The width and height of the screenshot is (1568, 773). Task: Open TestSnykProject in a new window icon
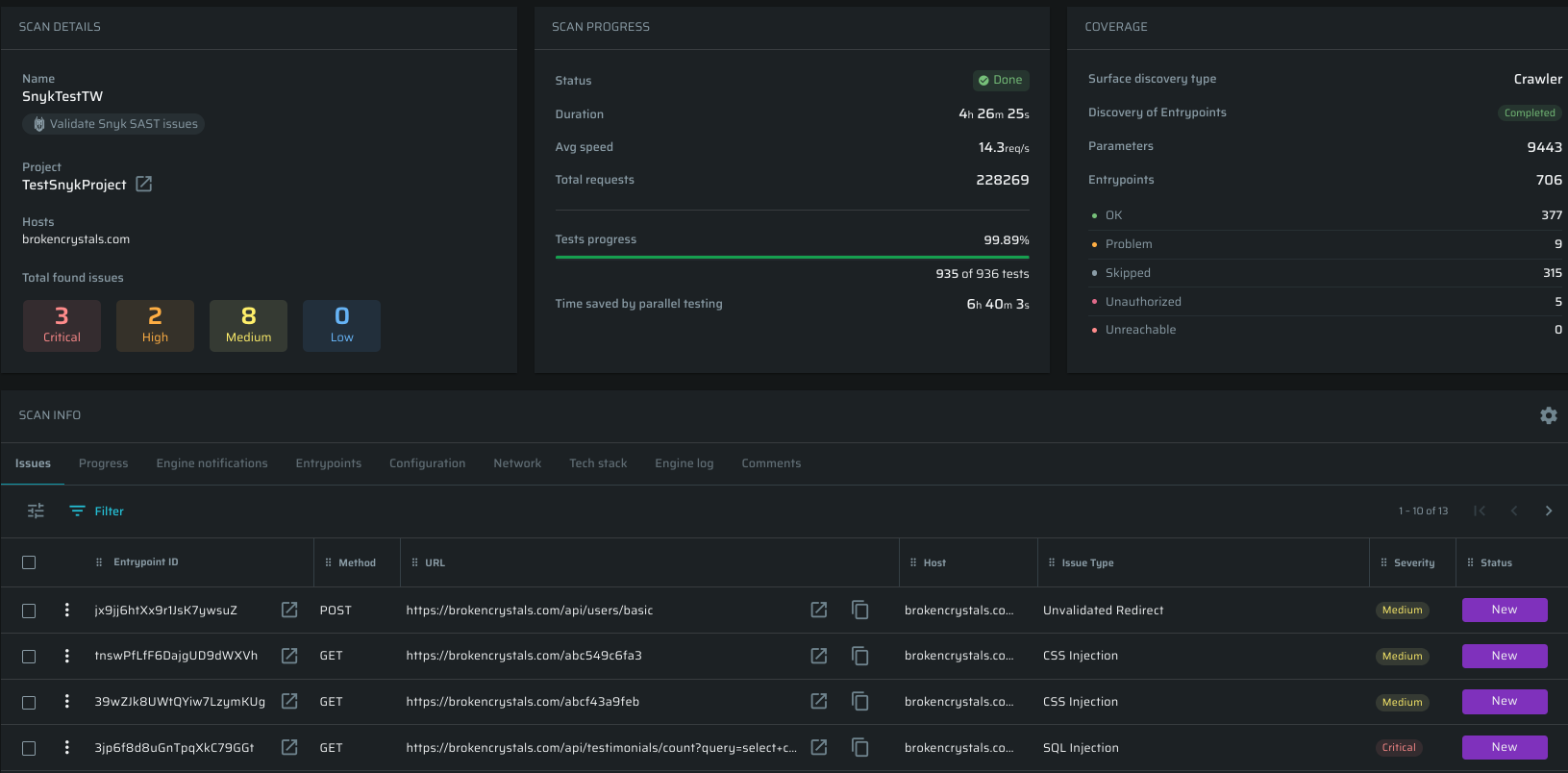[x=144, y=184]
